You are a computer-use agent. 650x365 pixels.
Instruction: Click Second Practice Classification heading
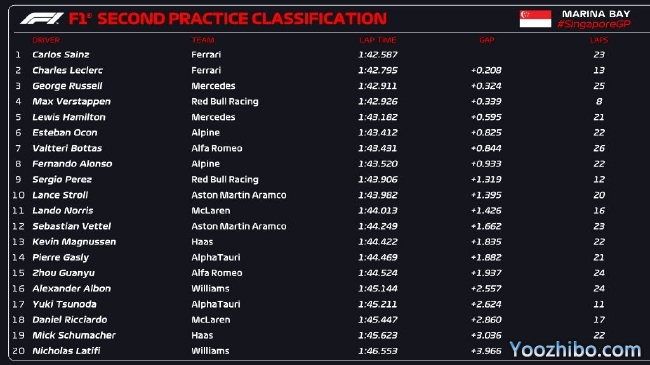click(x=242, y=19)
